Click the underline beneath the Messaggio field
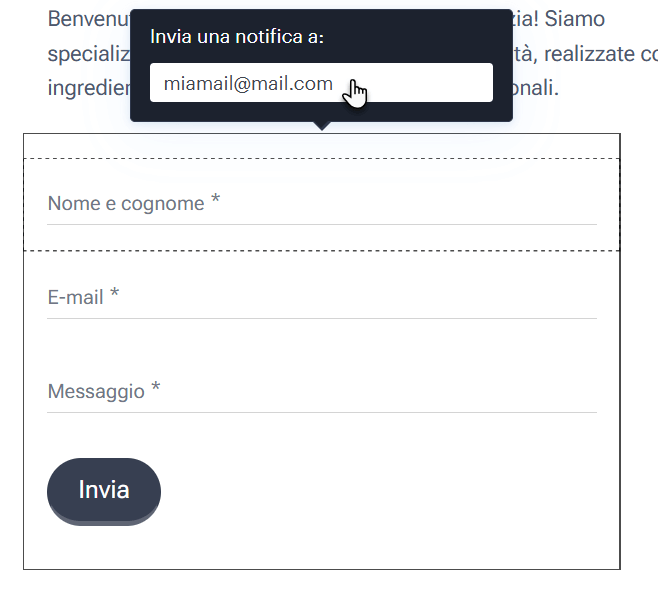The height and width of the screenshot is (589, 658). (x=322, y=412)
